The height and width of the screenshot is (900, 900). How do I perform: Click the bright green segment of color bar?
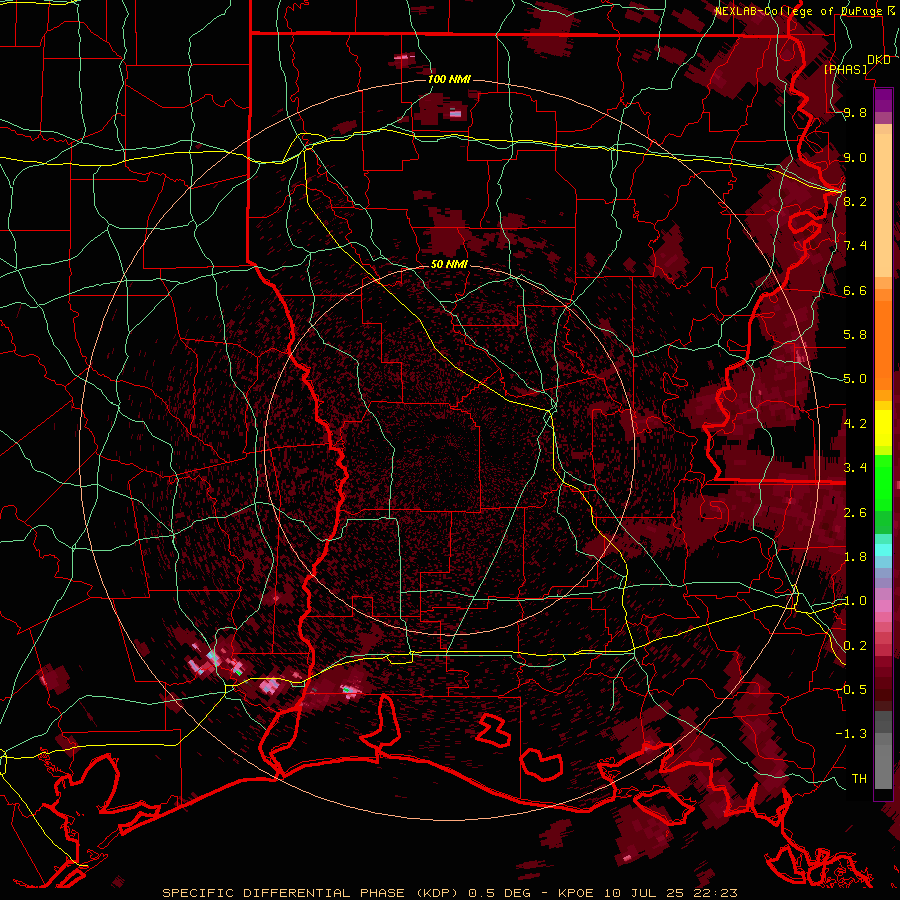click(x=883, y=481)
